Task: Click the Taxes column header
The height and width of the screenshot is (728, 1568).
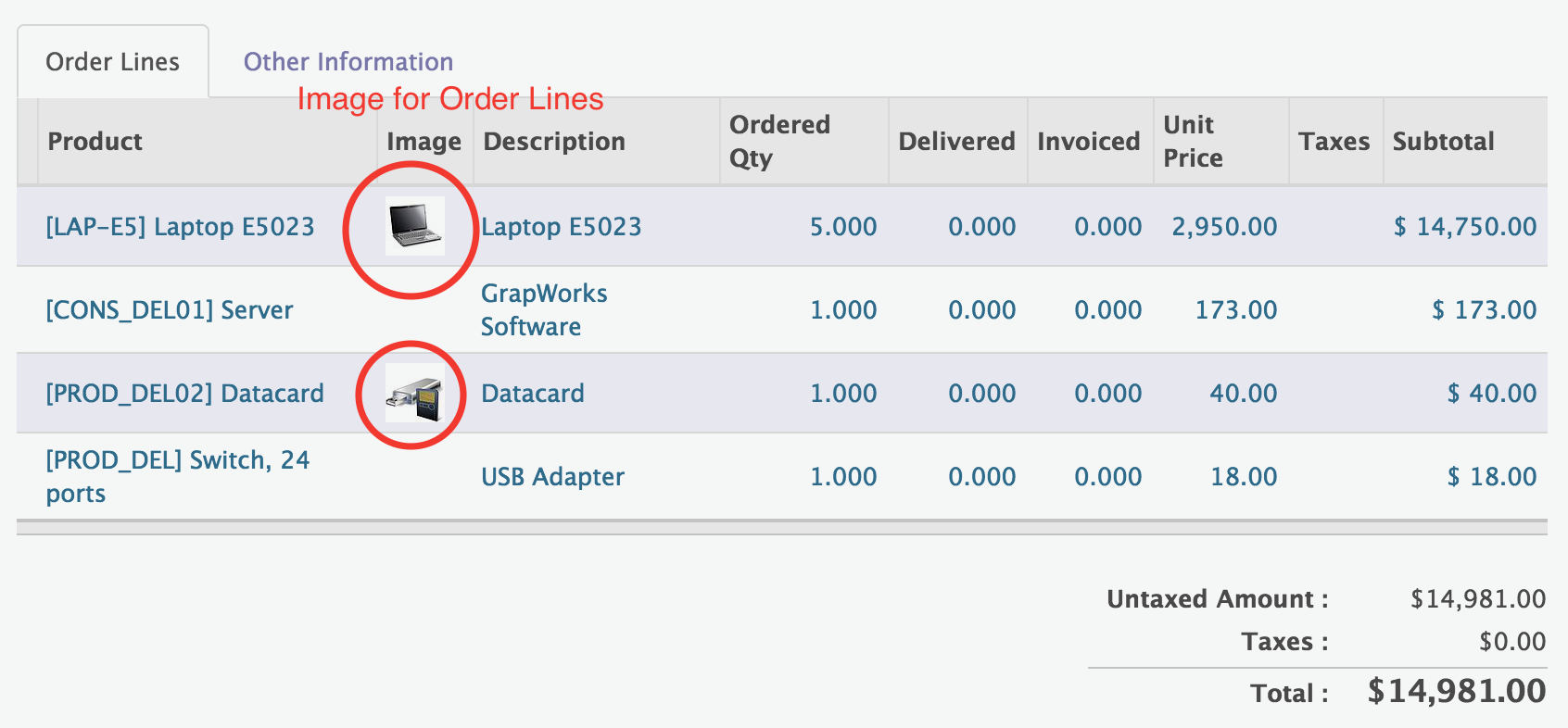Action: [x=1334, y=141]
